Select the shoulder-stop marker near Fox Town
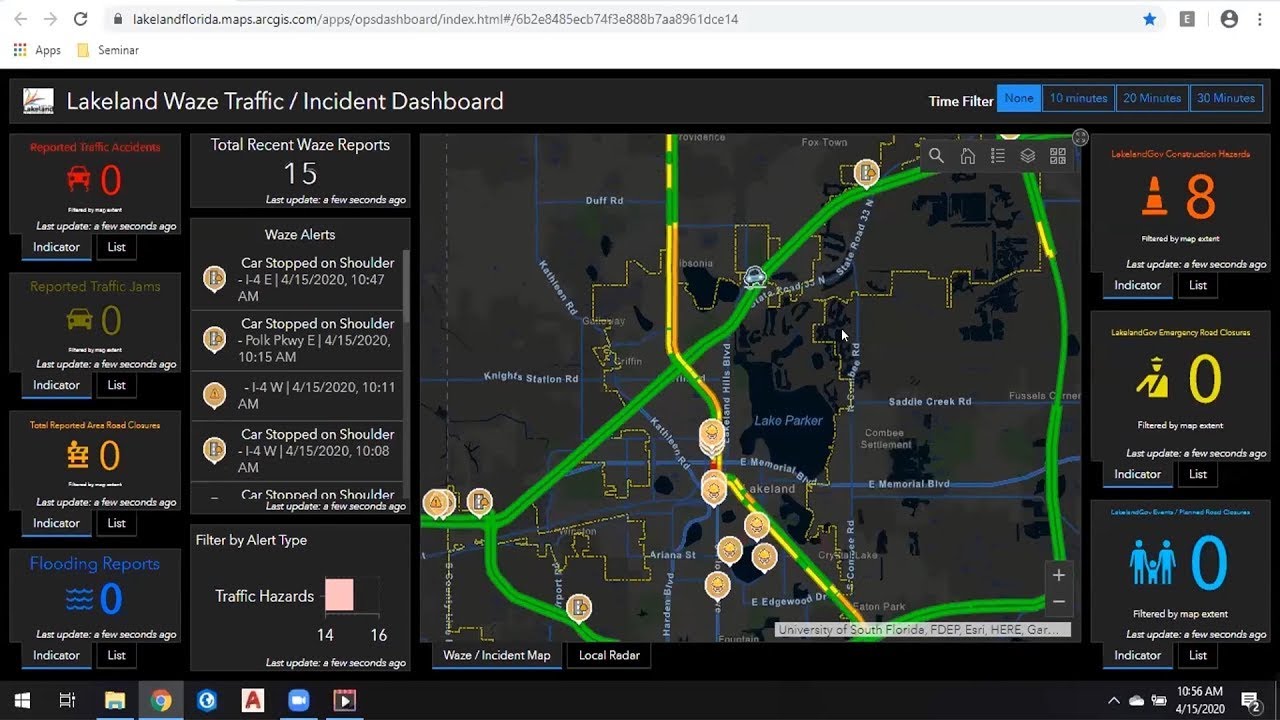This screenshot has height=720, width=1280. [866, 174]
